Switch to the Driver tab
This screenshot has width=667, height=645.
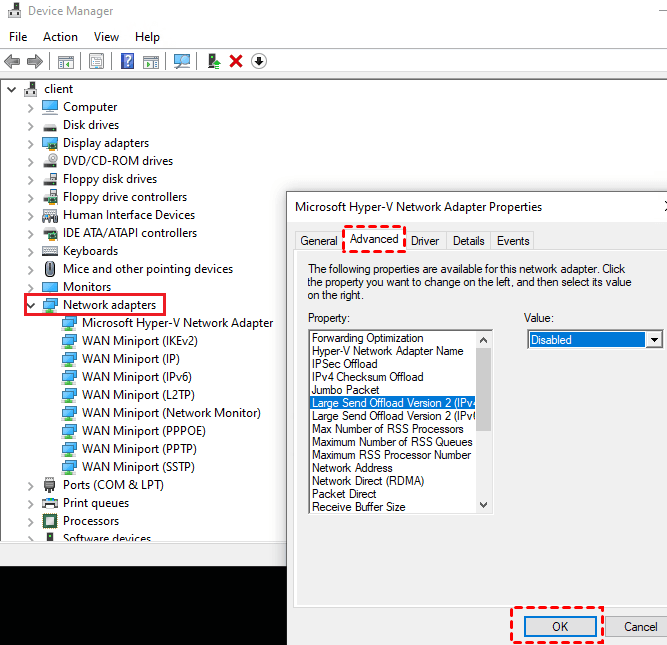425,241
